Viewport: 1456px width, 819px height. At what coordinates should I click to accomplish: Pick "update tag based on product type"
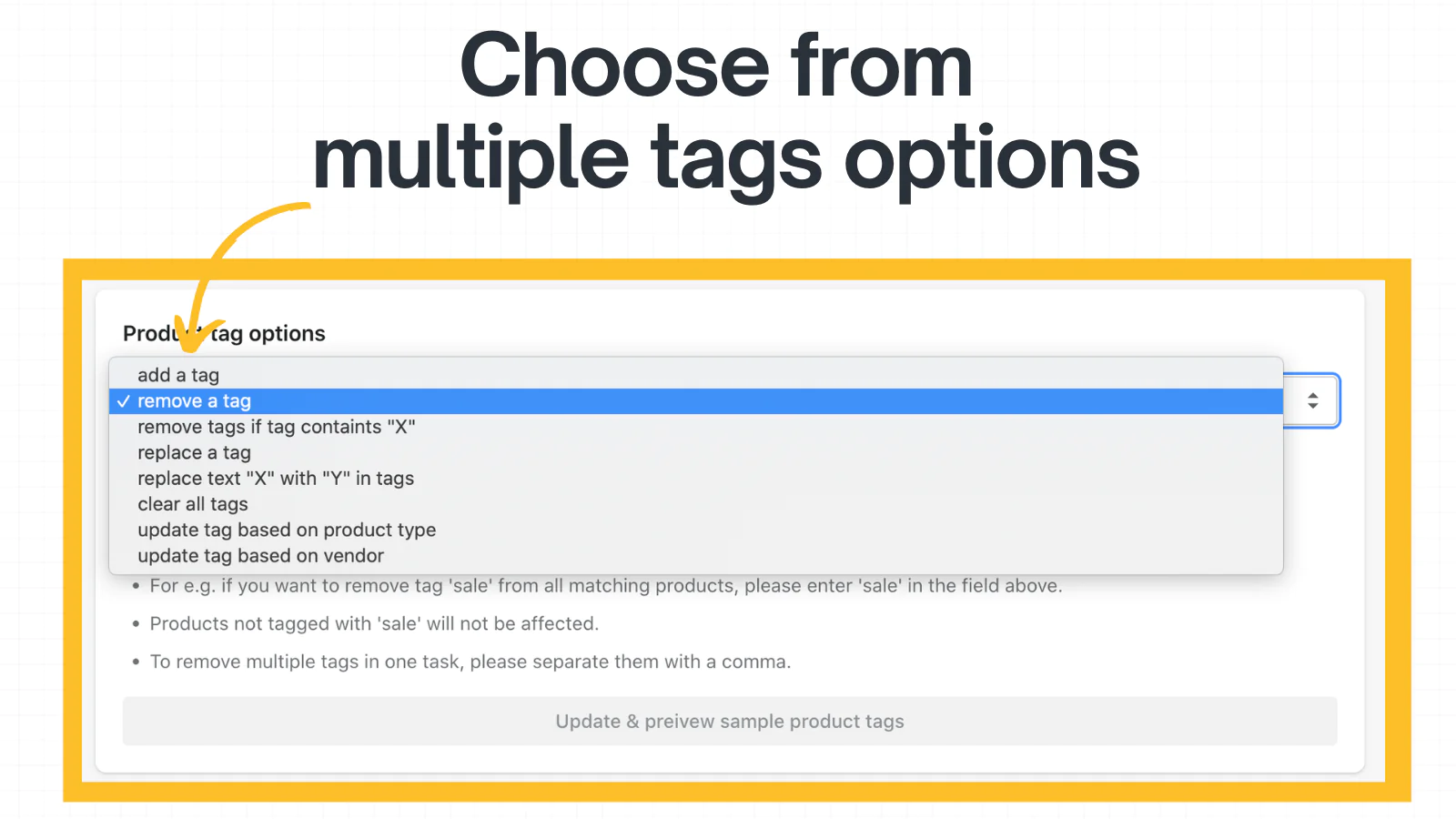pos(286,530)
